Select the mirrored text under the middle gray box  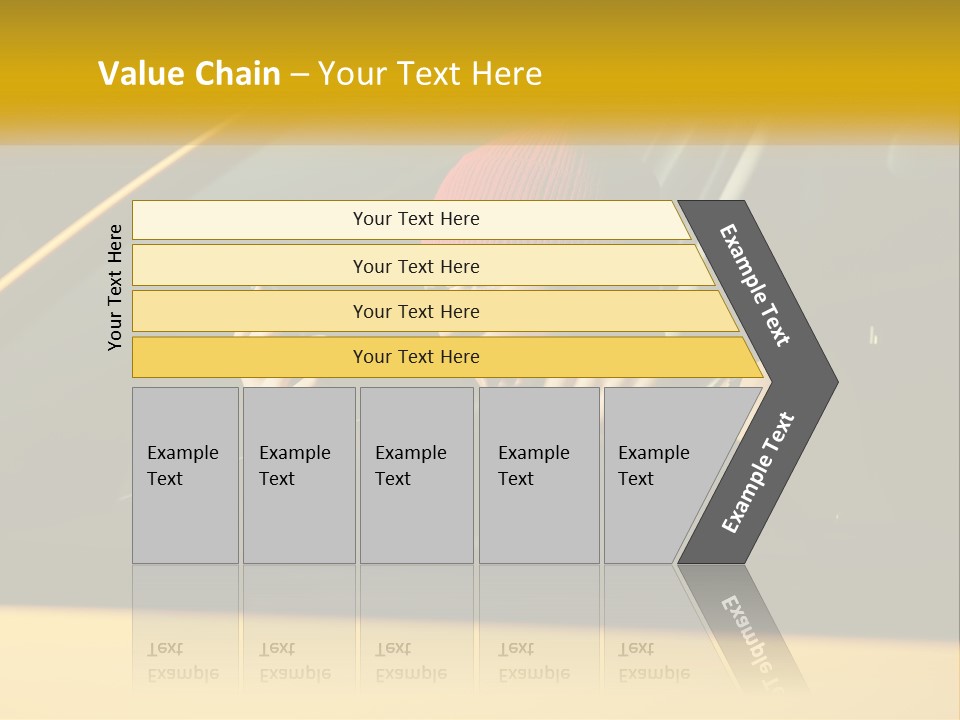[x=411, y=661]
